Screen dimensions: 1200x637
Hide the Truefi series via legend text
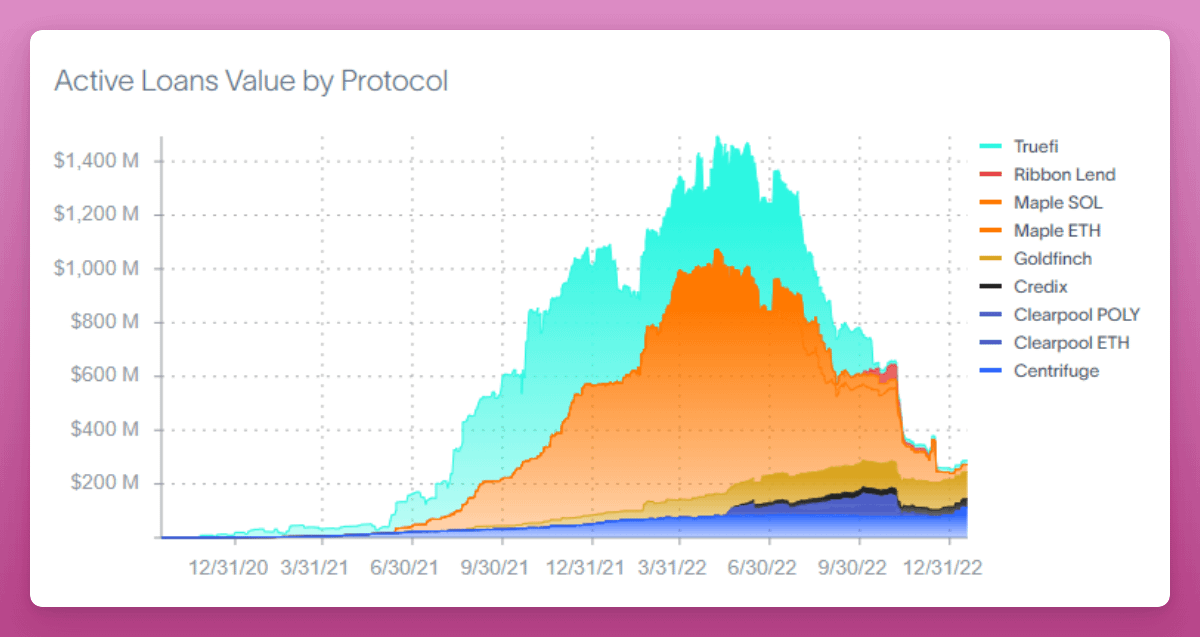tap(1036, 147)
